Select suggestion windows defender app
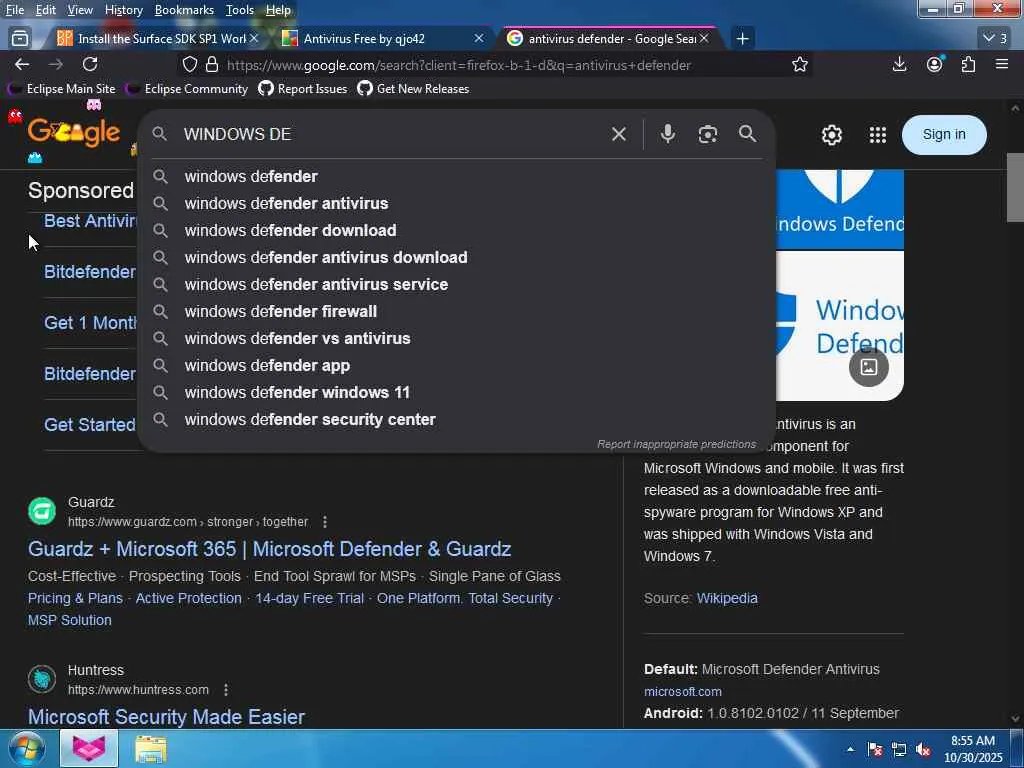 pos(456,365)
